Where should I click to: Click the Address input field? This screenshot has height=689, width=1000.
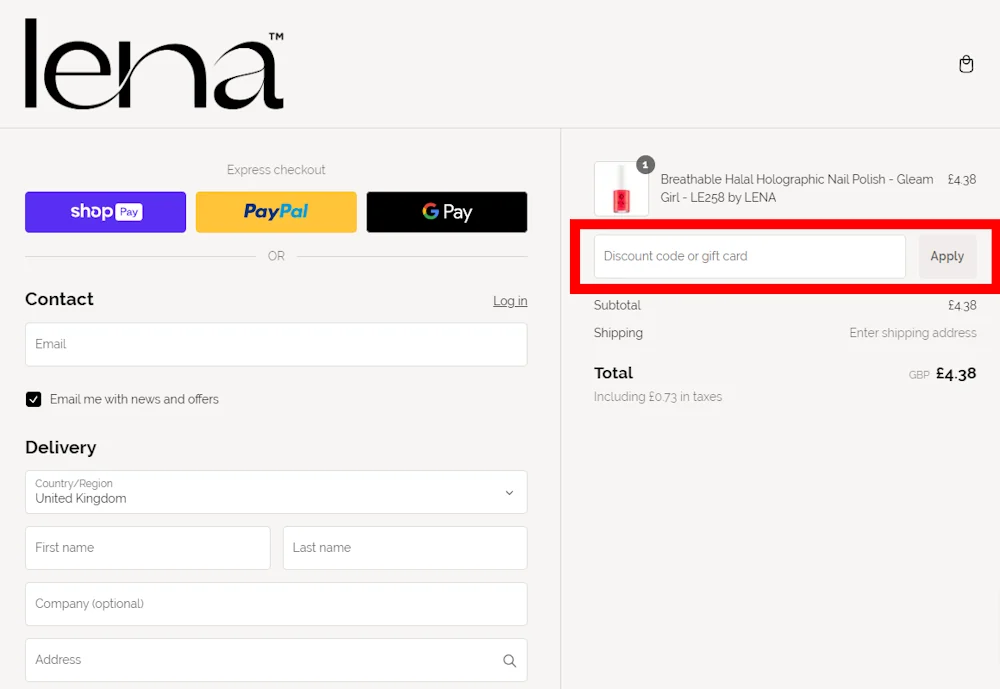(260, 660)
